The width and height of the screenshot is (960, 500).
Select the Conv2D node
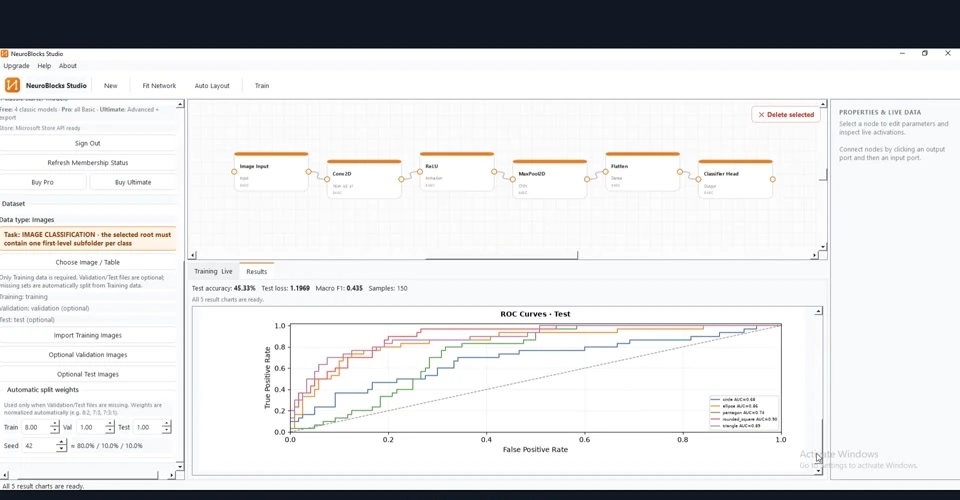point(364,179)
